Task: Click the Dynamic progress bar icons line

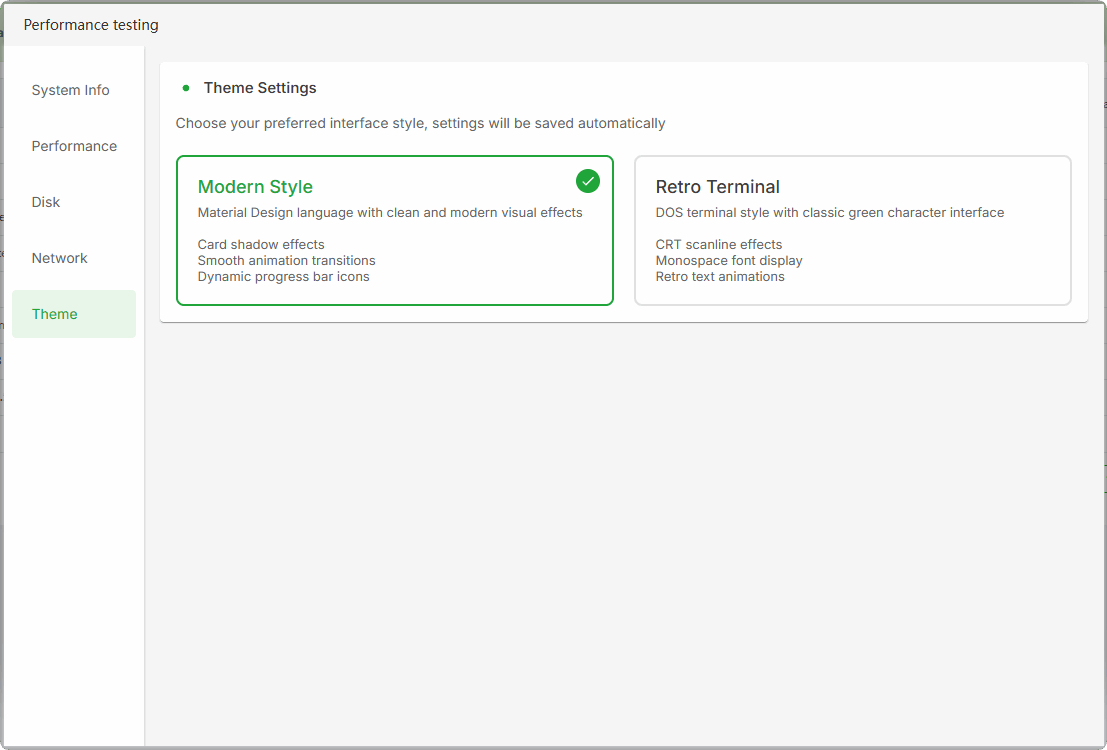Action: point(283,277)
